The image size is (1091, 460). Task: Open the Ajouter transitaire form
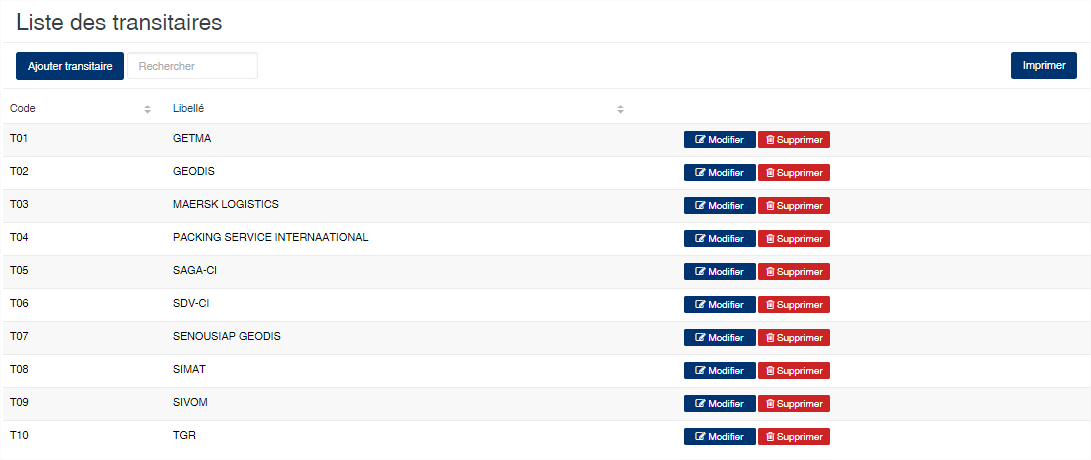pyautogui.click(x=70, y=66)
